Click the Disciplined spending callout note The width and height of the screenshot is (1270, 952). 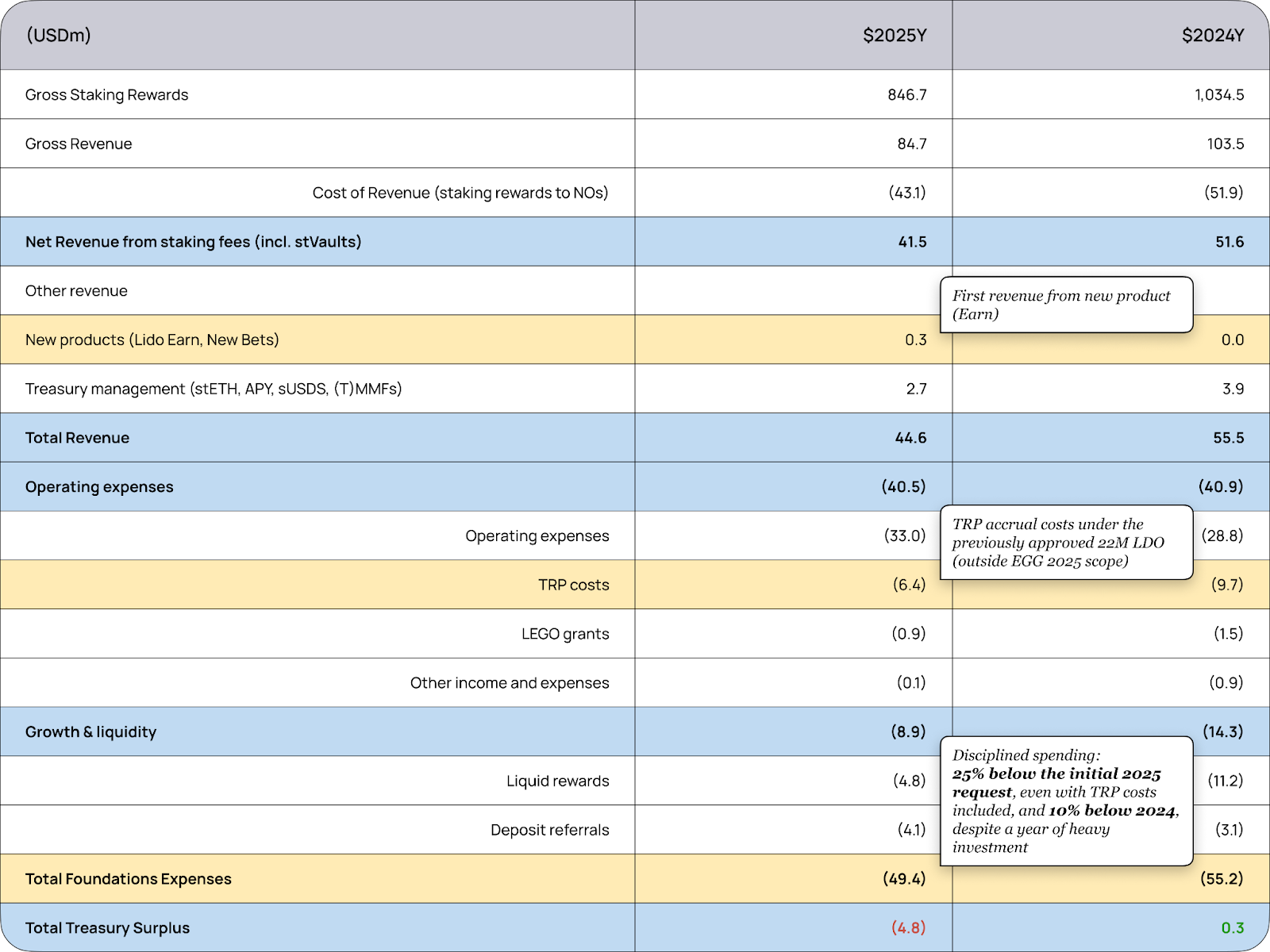[x=1065, y=800]
